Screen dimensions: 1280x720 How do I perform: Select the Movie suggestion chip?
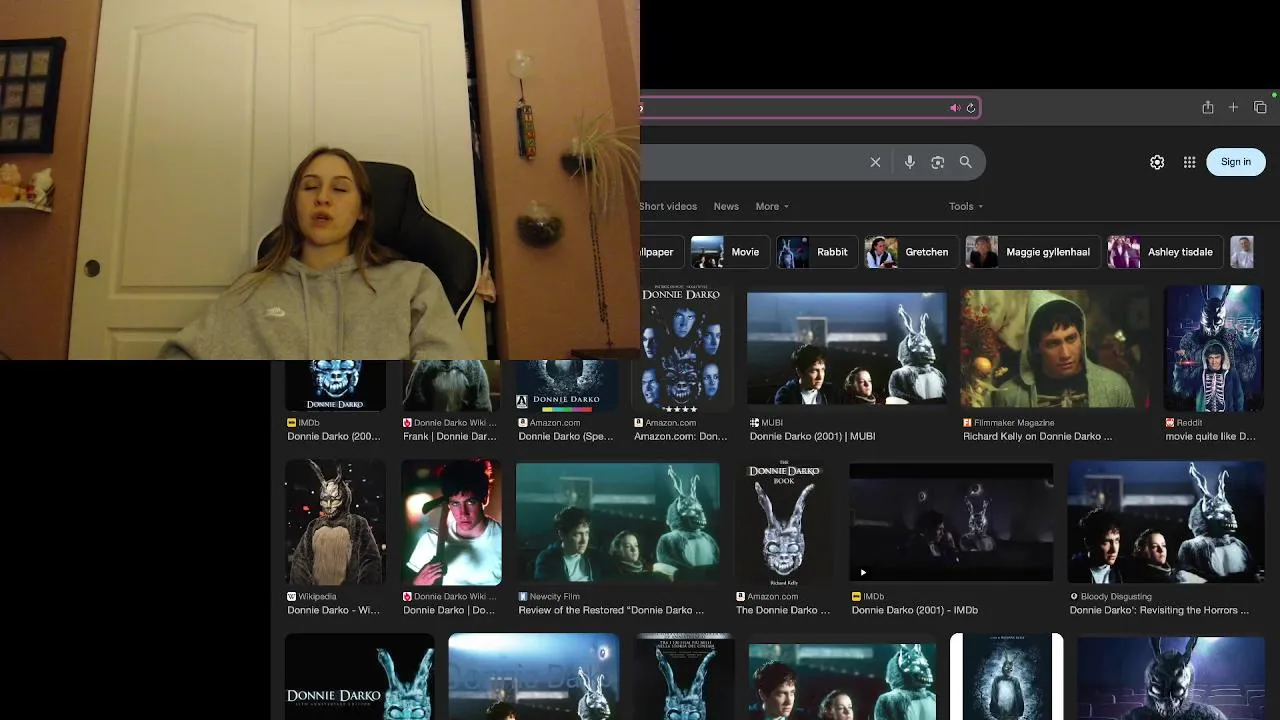click(729, 252)
